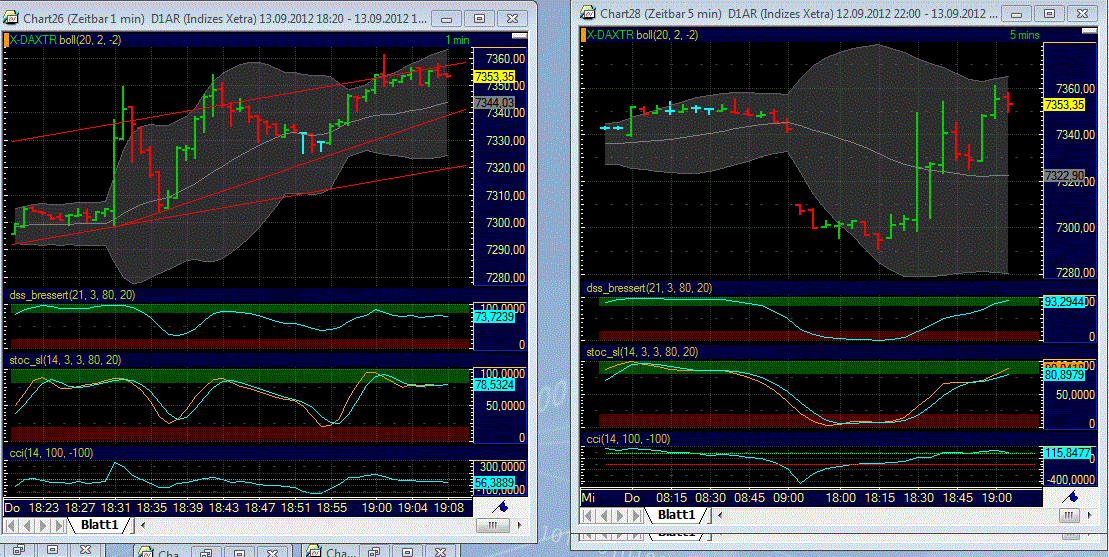1109x557 pixels.
Task: Click the blue pin icon in Chart28
Action: tap(1071, 496)
